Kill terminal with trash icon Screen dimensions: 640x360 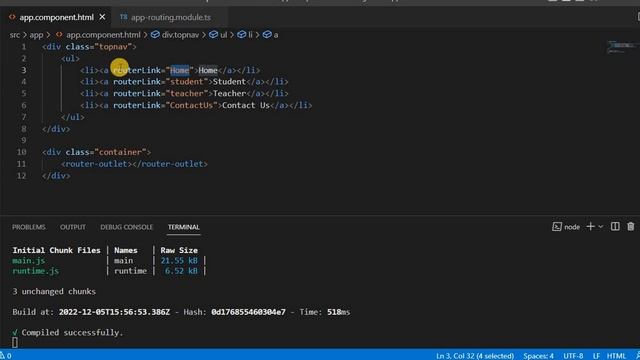point(631,227)
